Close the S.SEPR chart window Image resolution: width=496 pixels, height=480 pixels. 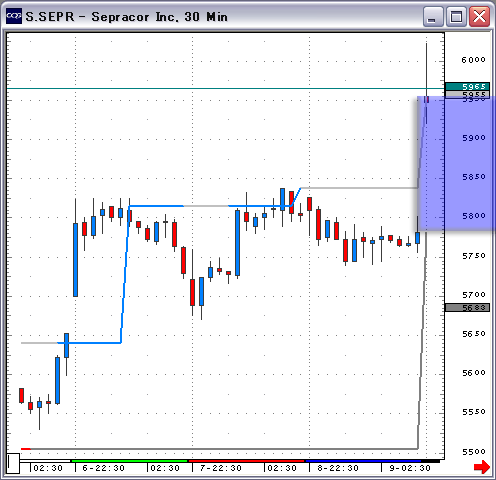point(479,16)
